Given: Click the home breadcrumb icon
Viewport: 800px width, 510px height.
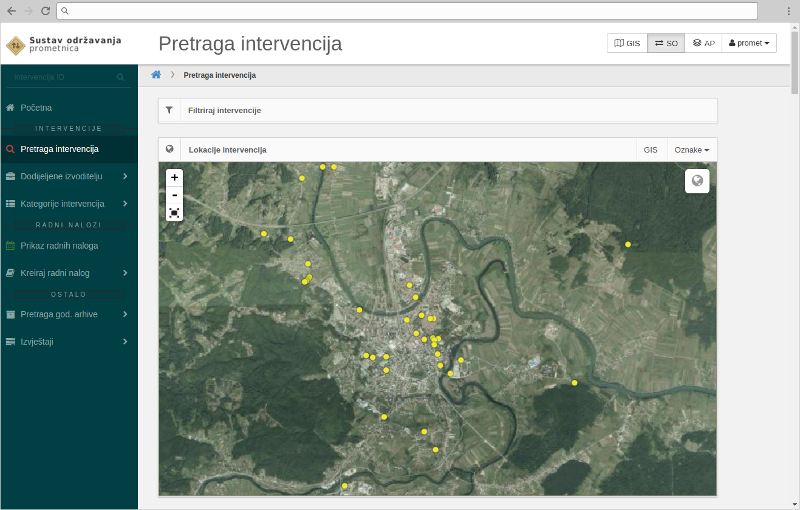Looking at the screenshot, I should [156, 75].
